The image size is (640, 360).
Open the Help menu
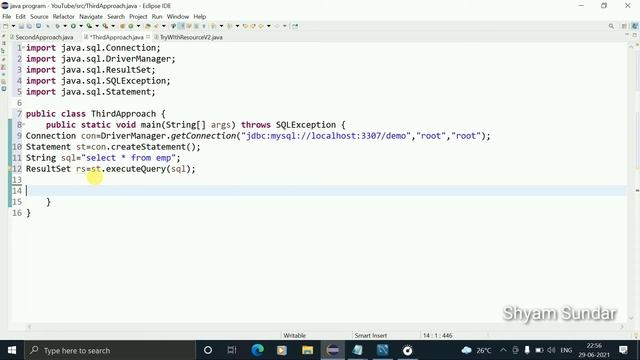tap(200, 16)
